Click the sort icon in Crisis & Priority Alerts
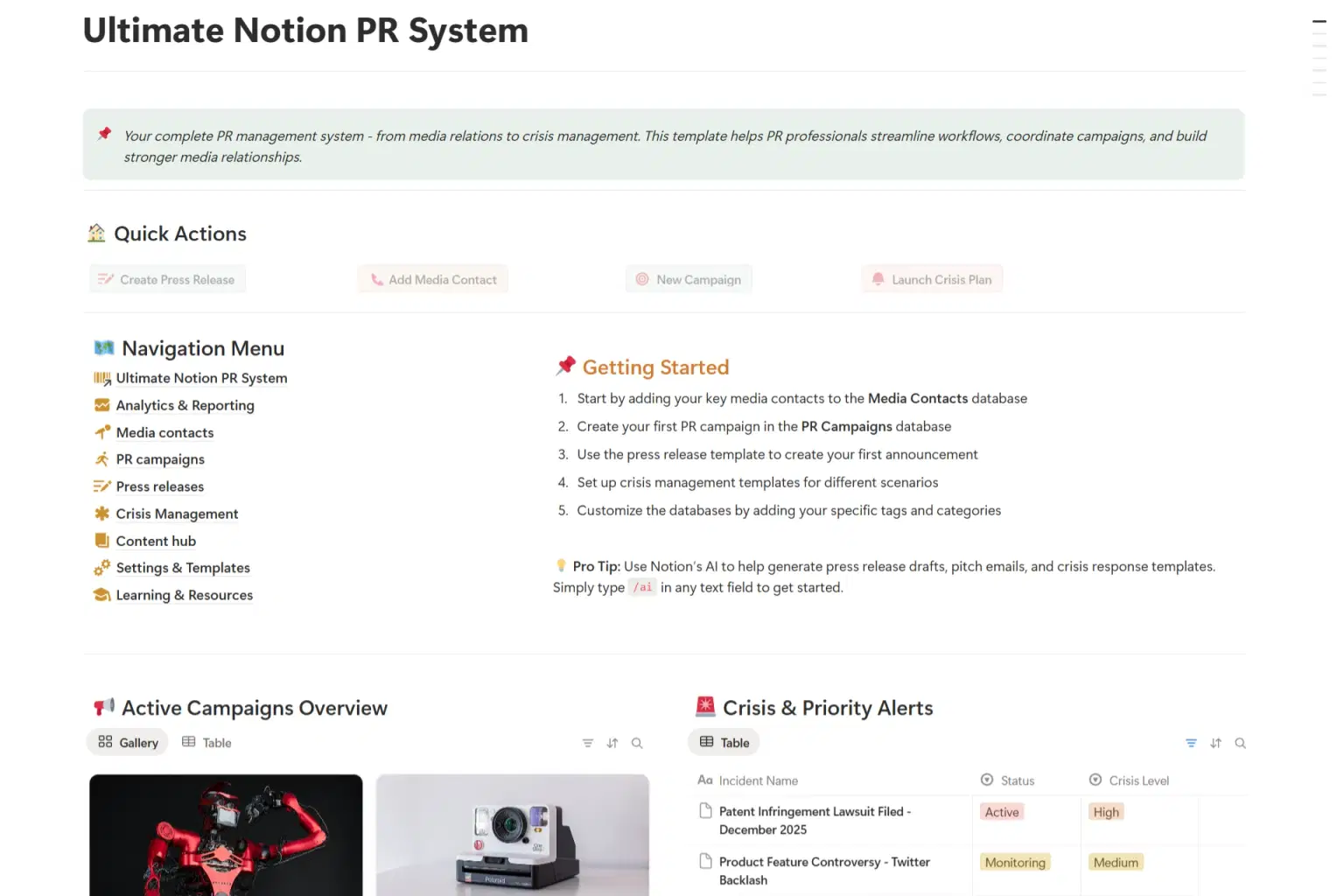 coord(1215,743)
